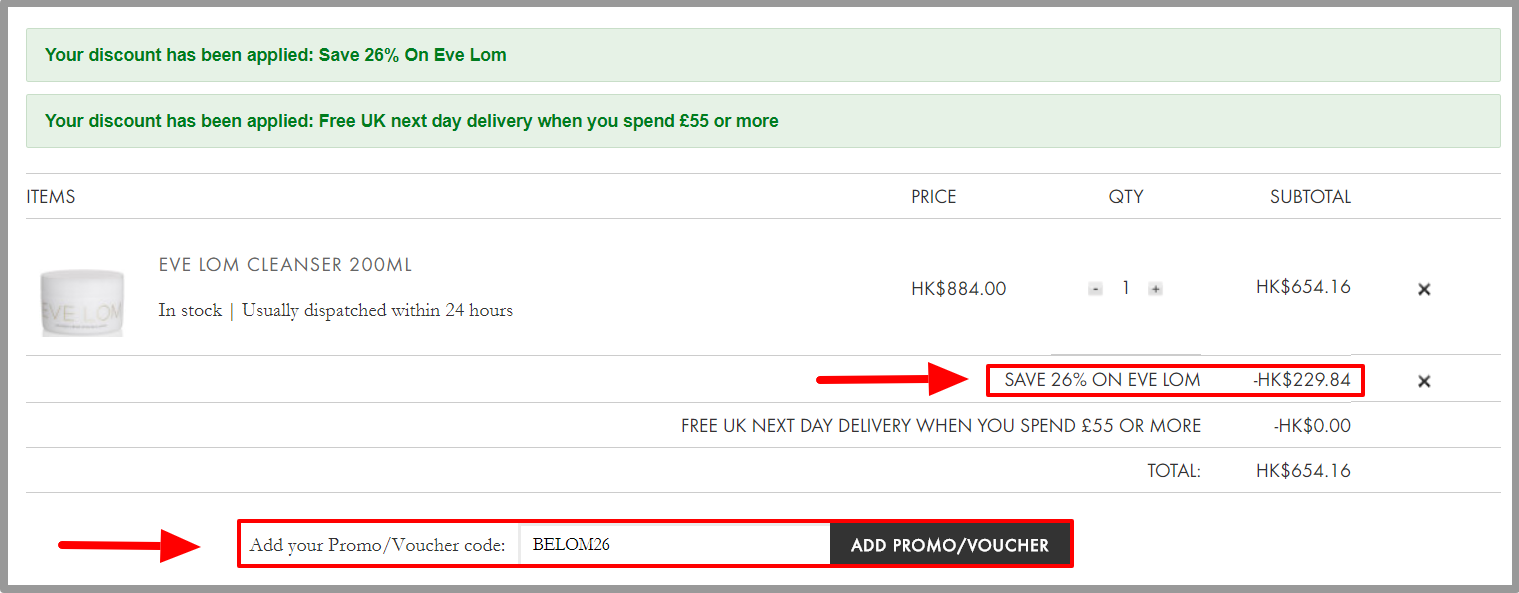
Task: Increase quantity with the plus button
Action: [1155, 289]
